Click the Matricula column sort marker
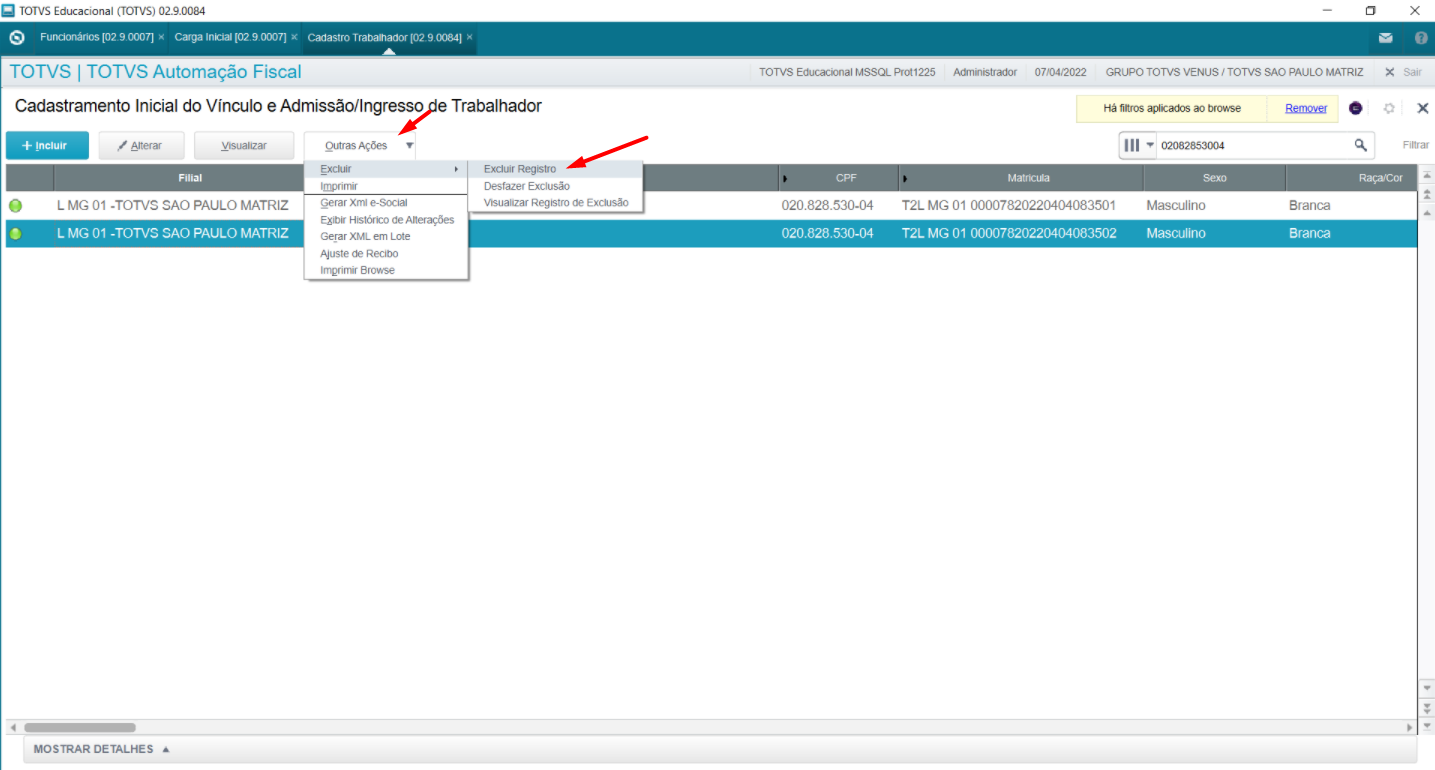1435x770 pixels. pyautogui.click(x=904, y=178)
